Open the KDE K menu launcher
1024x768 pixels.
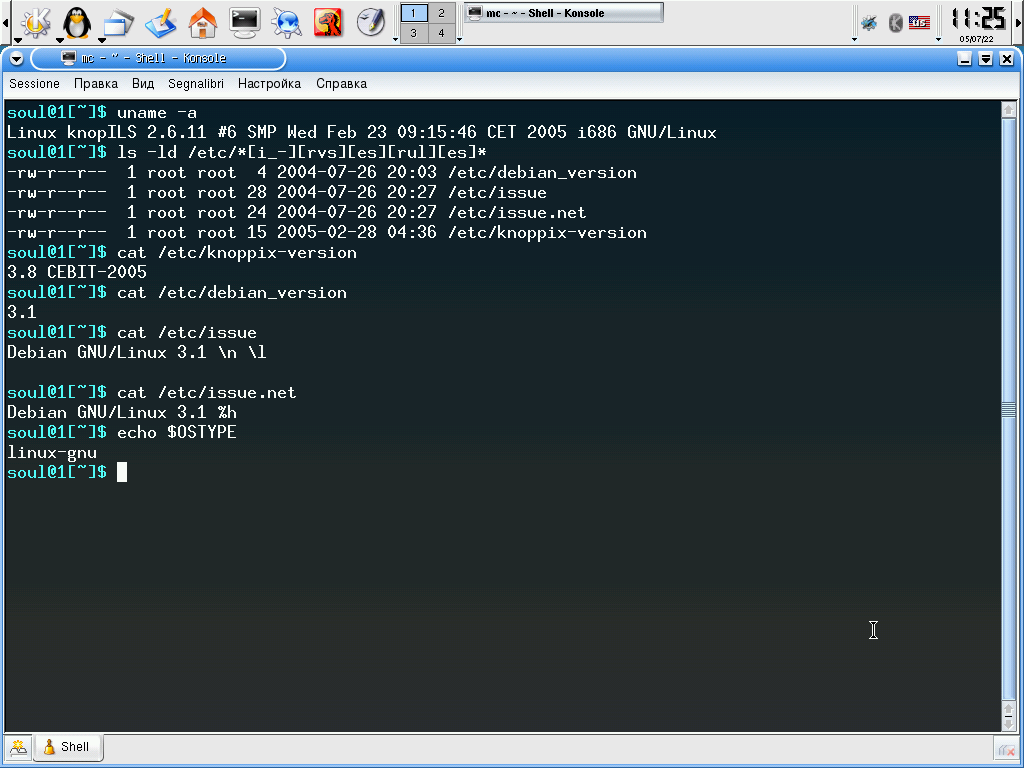[x=35, y=22]
